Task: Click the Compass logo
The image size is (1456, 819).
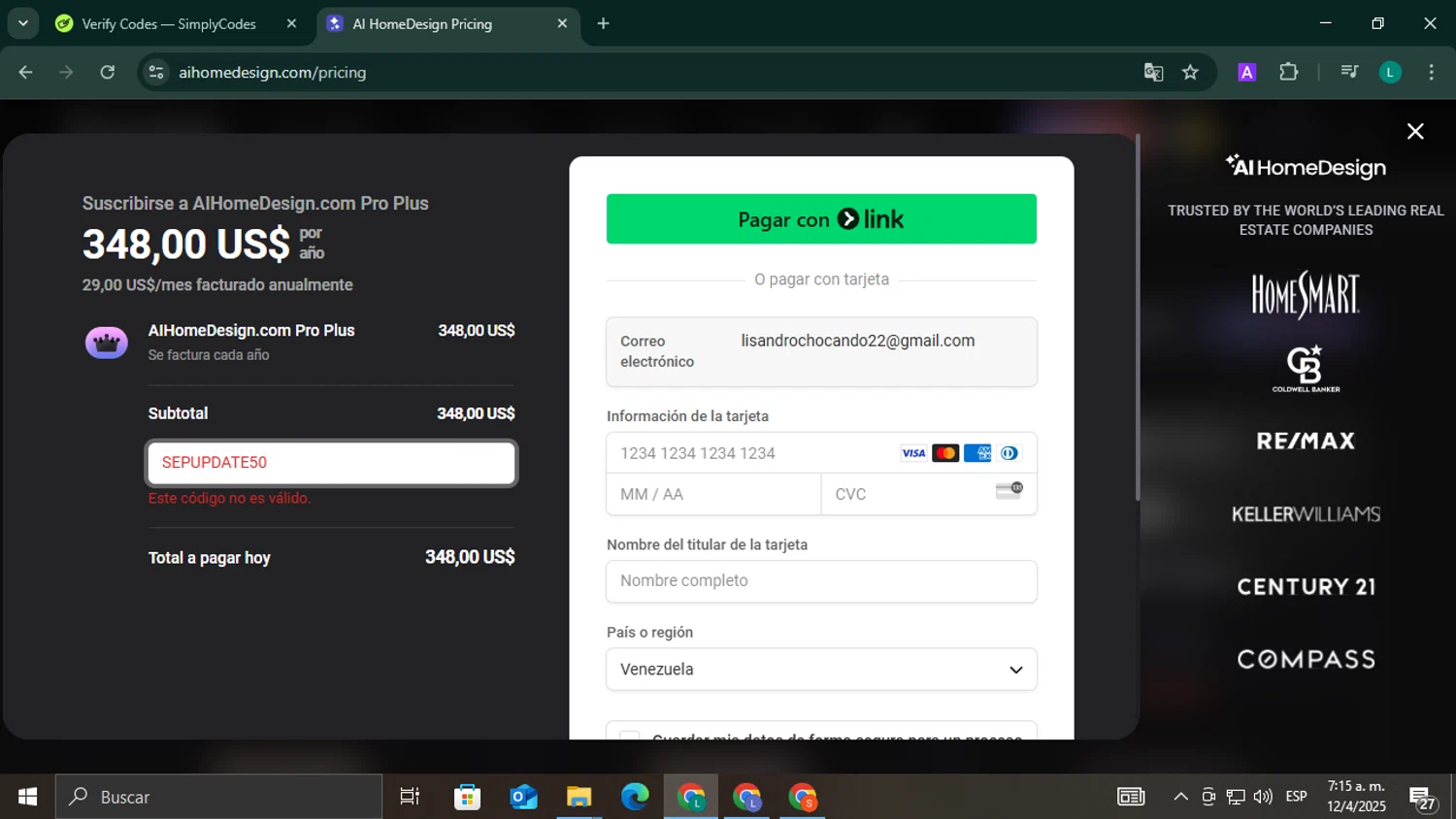Action: click(x=1306, y=660)
